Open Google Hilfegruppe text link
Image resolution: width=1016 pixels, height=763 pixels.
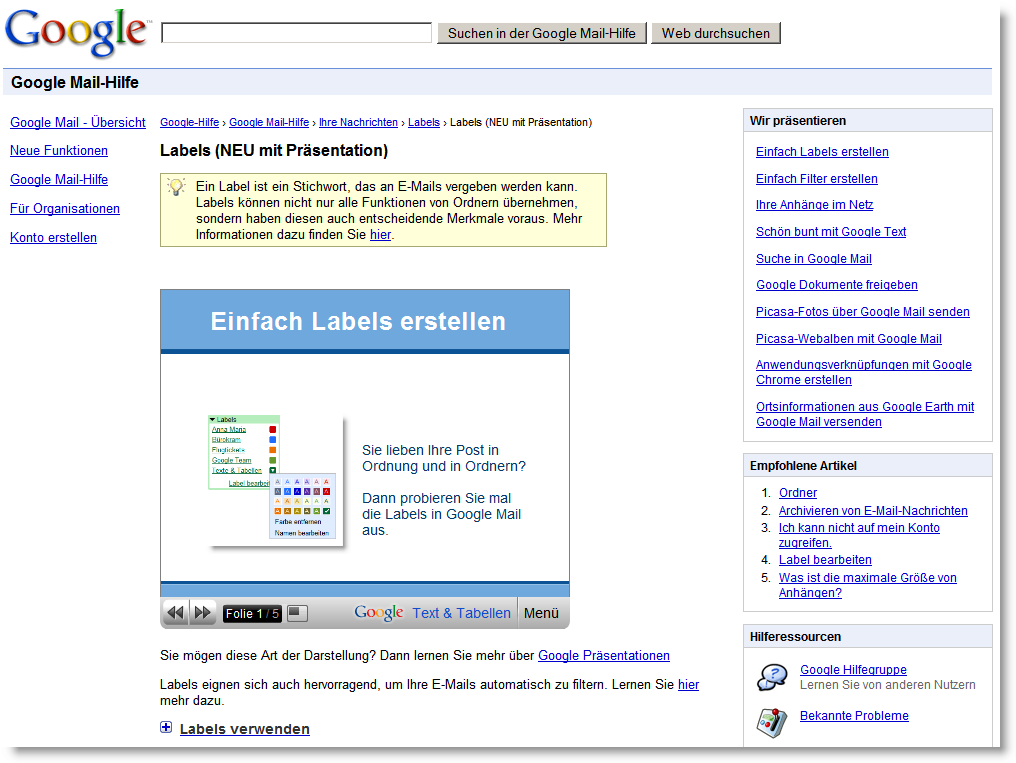(853, 670)
